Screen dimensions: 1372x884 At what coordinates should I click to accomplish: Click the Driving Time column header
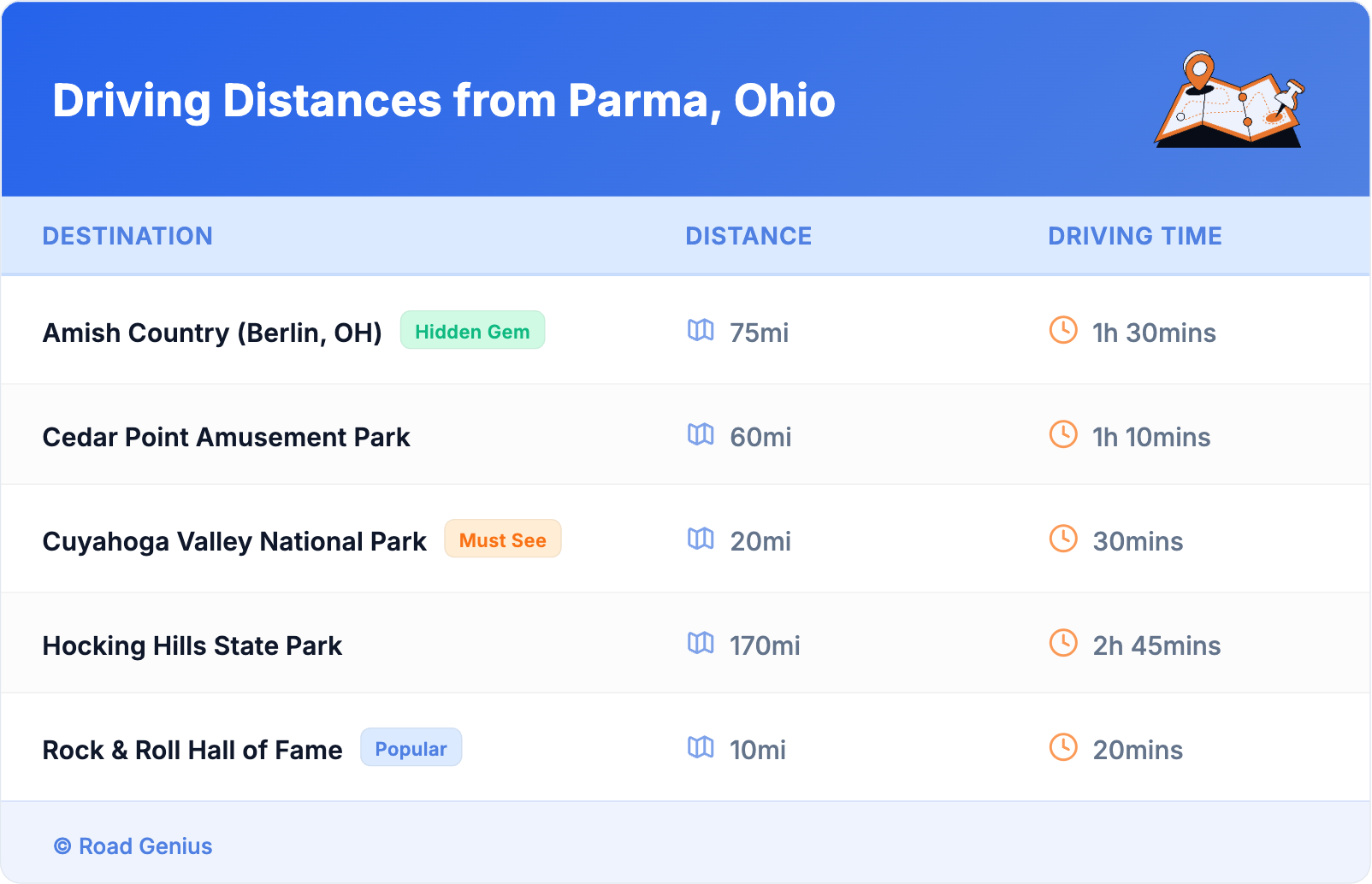click(1134, 236)
